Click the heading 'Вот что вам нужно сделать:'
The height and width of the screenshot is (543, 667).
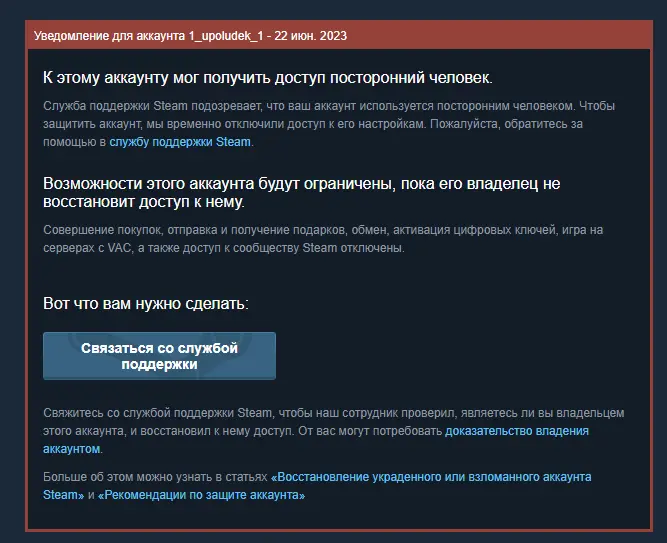tap(146, 304)
